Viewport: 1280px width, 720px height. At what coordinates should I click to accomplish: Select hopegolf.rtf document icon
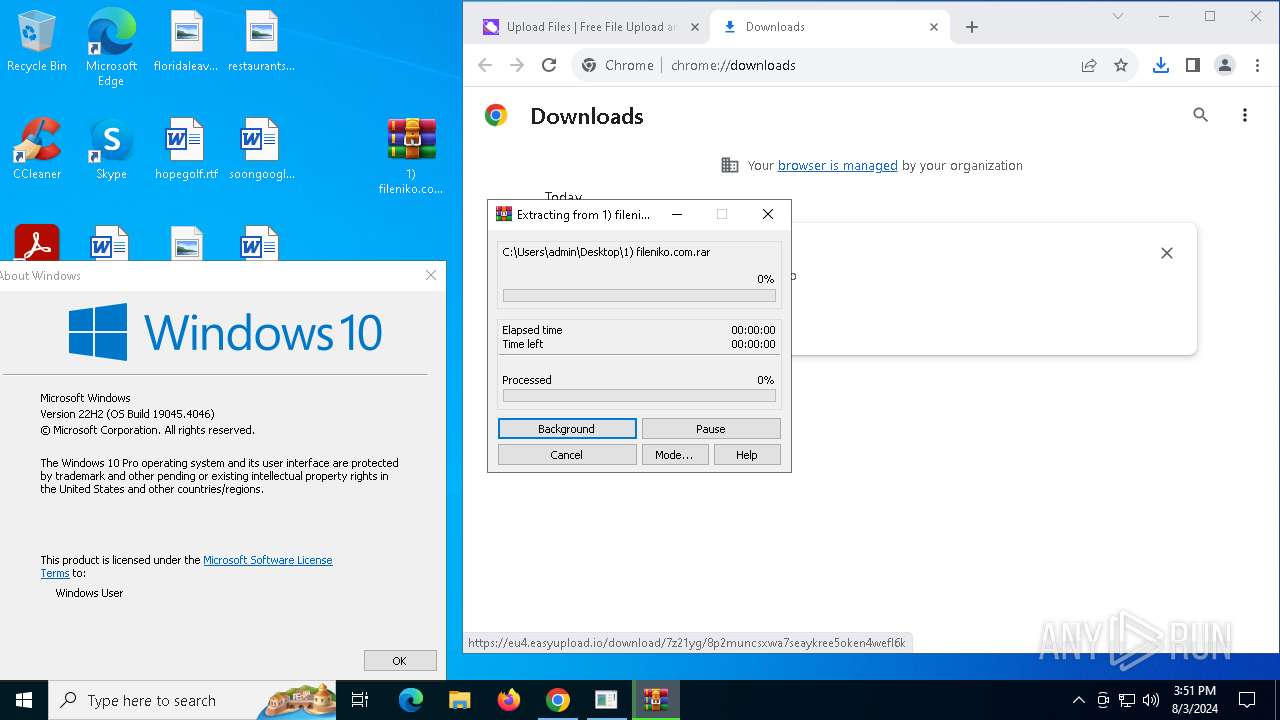186,149
